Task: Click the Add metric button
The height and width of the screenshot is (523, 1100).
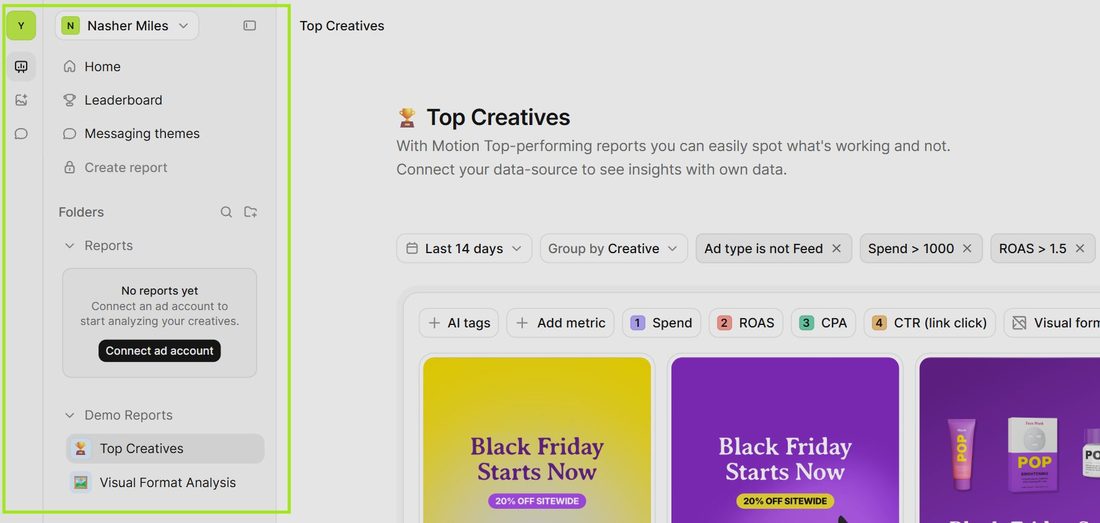Action: [561, 323]
